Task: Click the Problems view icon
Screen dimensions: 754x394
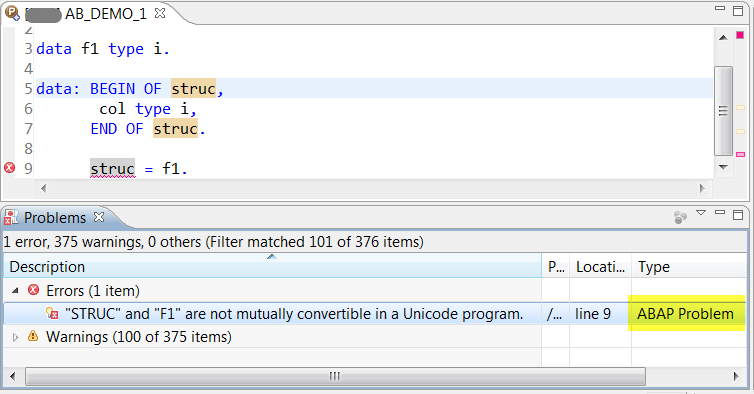Action: (x=11, y=217)
